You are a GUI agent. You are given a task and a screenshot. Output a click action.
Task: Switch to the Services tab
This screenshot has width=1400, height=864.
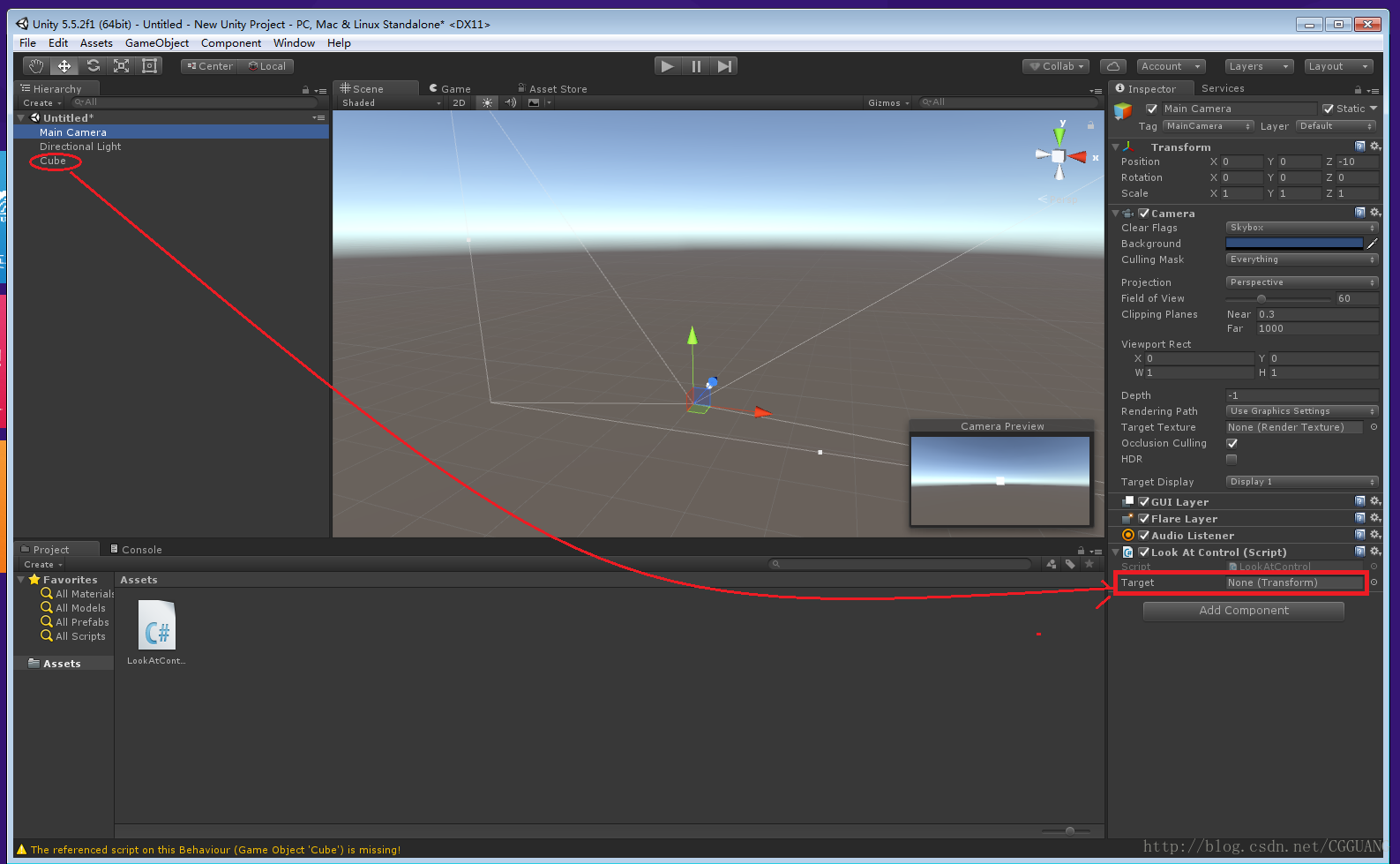(x=1223, y=88)
